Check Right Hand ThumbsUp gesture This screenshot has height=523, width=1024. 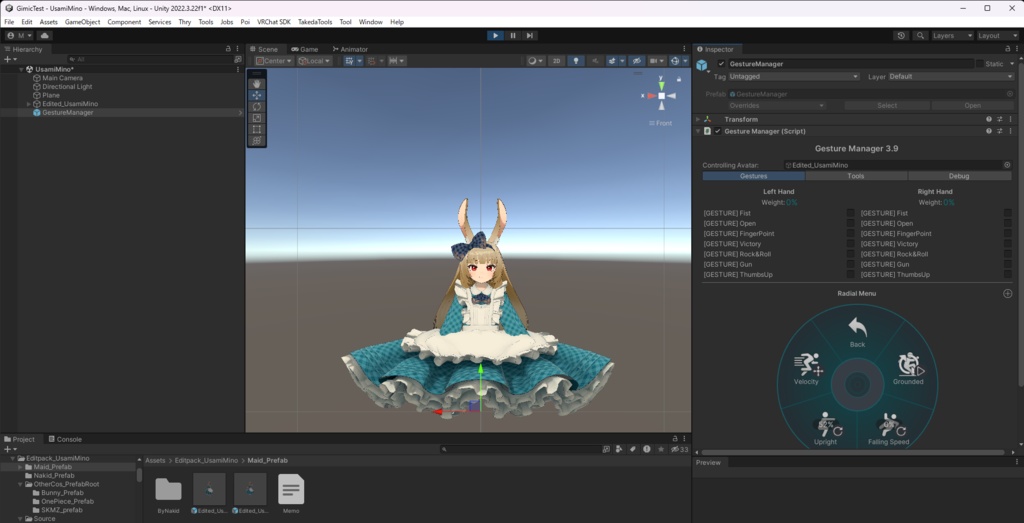pyautogui.click(x=1008, y=275)
